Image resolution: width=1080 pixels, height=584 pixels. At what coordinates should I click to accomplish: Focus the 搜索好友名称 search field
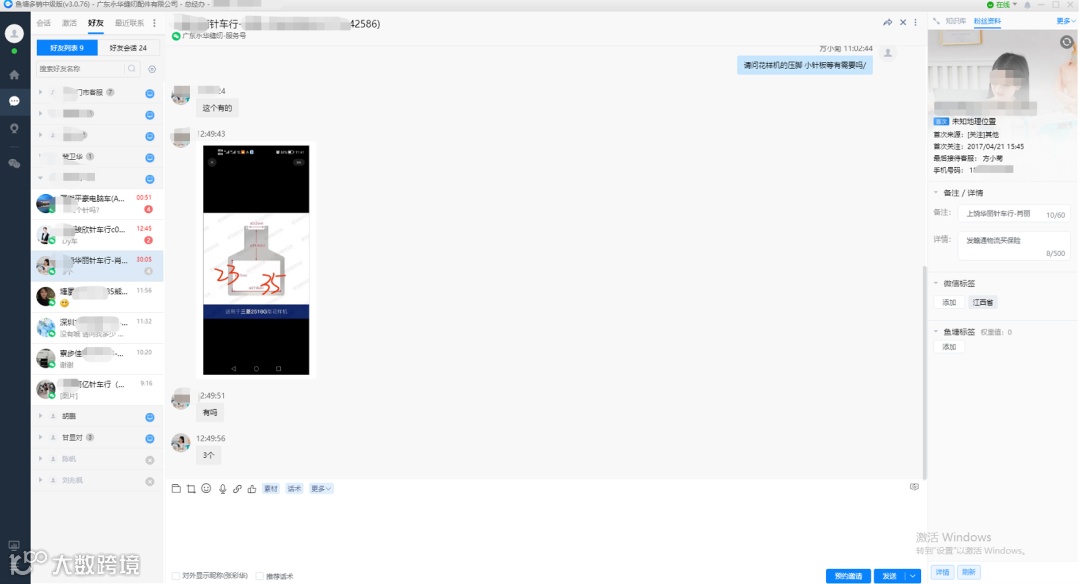pos(81,68)
